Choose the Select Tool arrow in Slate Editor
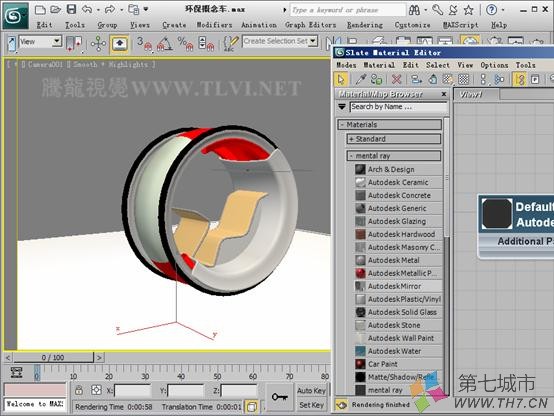The height and width of the screenshot is (416, 554). coord(341,80)
